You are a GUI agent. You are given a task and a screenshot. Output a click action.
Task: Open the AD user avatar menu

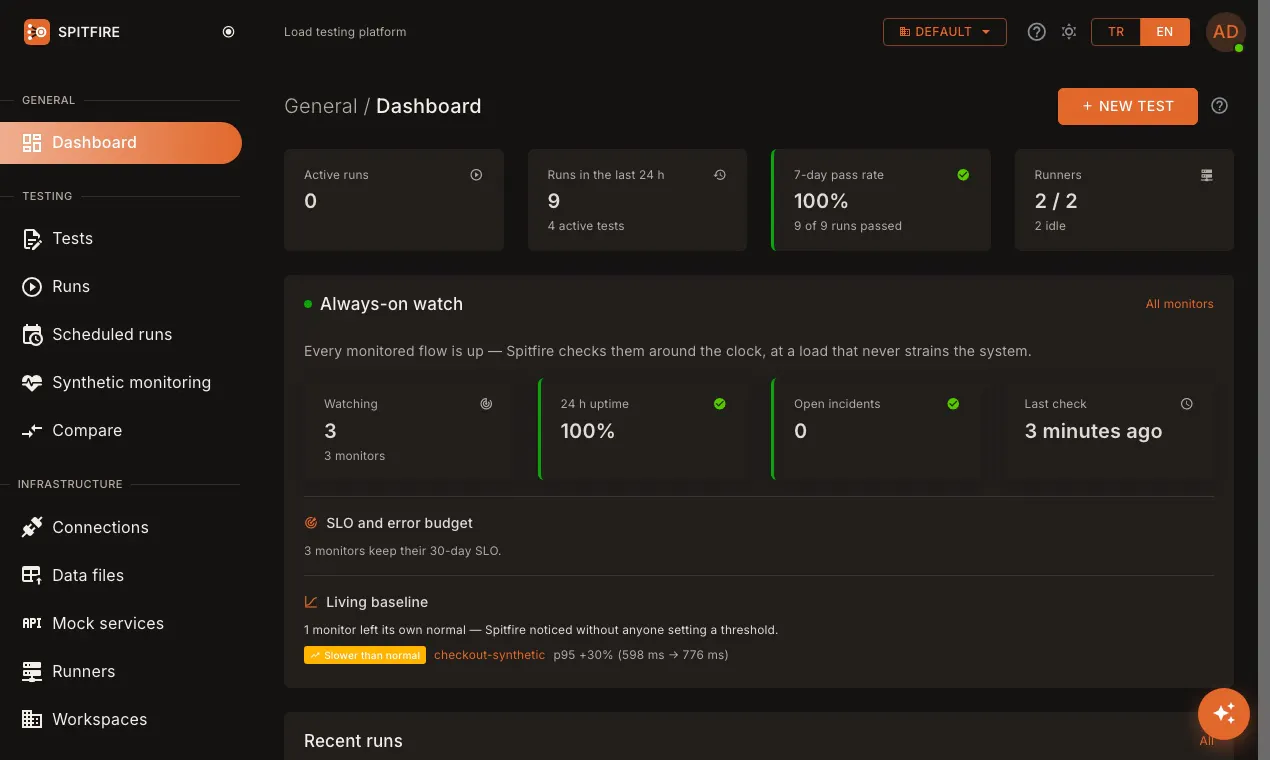pyautogui.click(x=1225, y=32)
